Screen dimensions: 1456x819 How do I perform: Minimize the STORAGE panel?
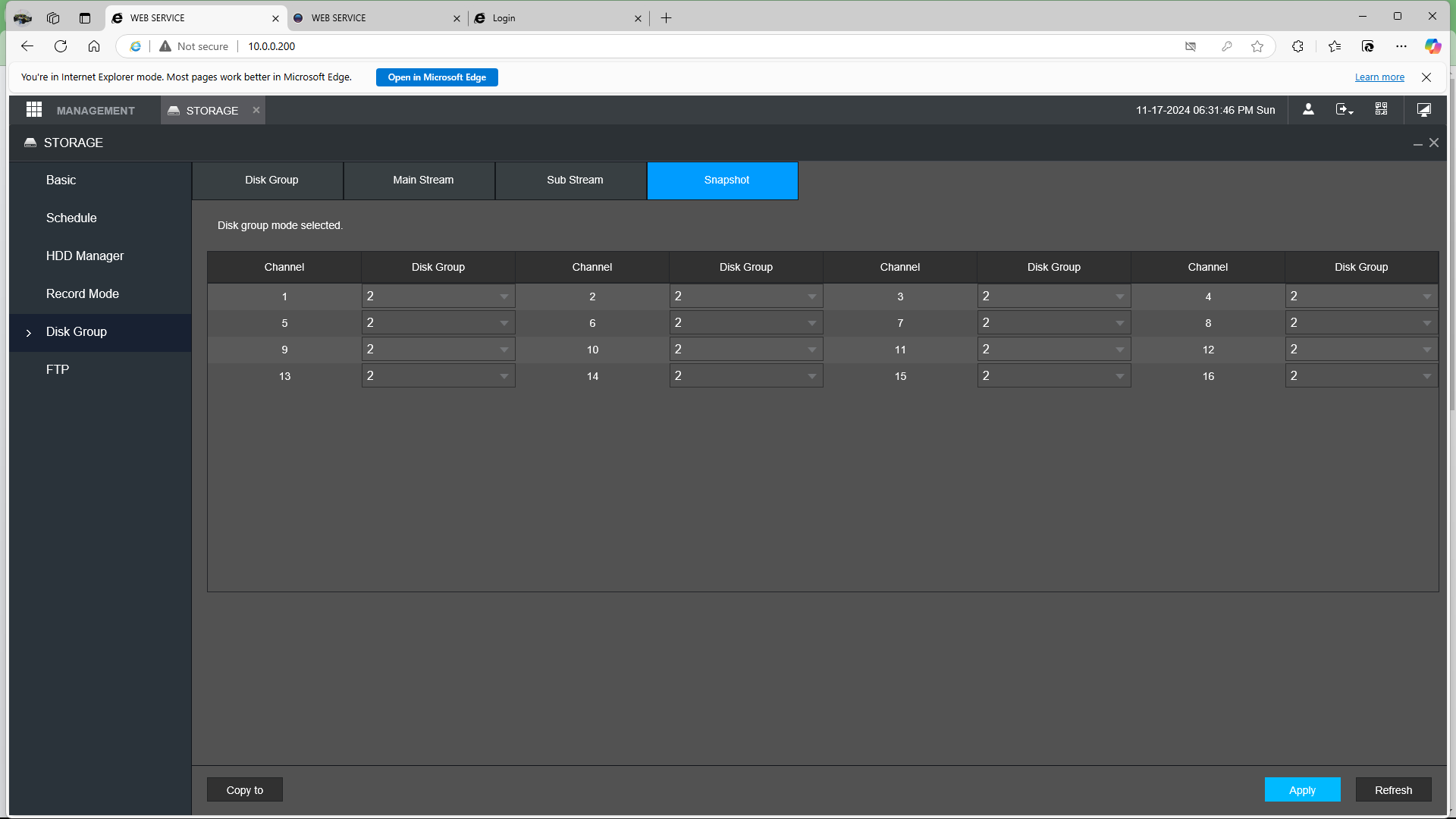tap(1417, 143)
